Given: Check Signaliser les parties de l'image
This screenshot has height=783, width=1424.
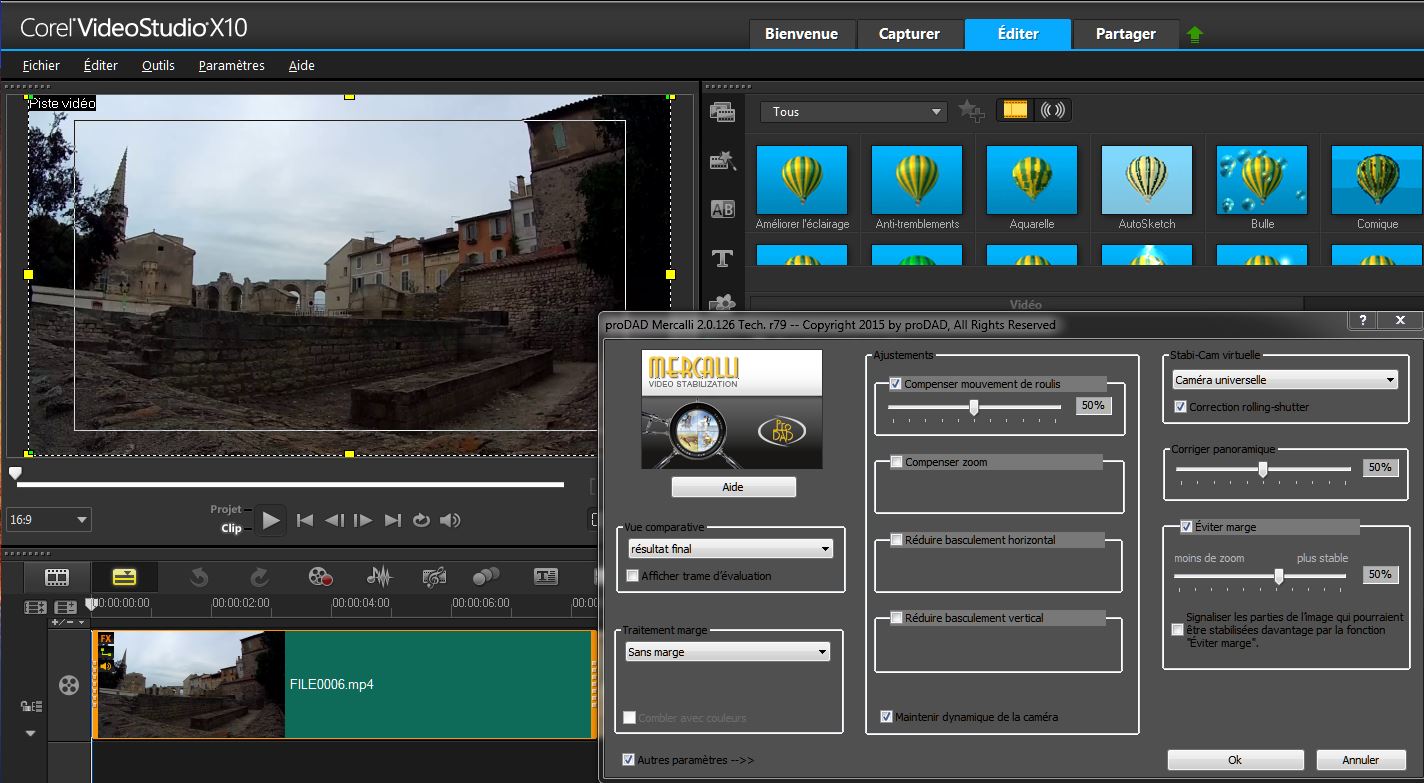Looking at the screenshot, I should coord(1177,630).
